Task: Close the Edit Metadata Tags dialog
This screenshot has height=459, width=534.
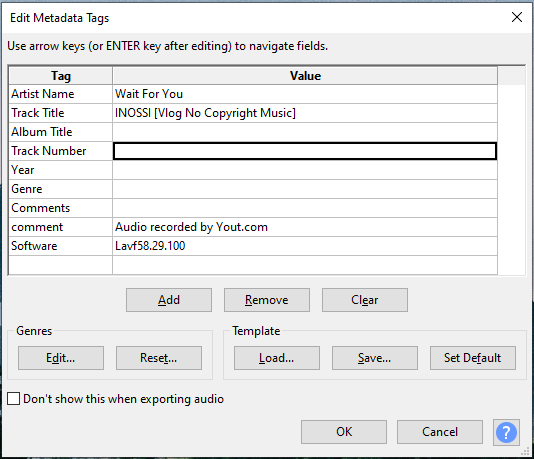Action: [x=517, y=17]
